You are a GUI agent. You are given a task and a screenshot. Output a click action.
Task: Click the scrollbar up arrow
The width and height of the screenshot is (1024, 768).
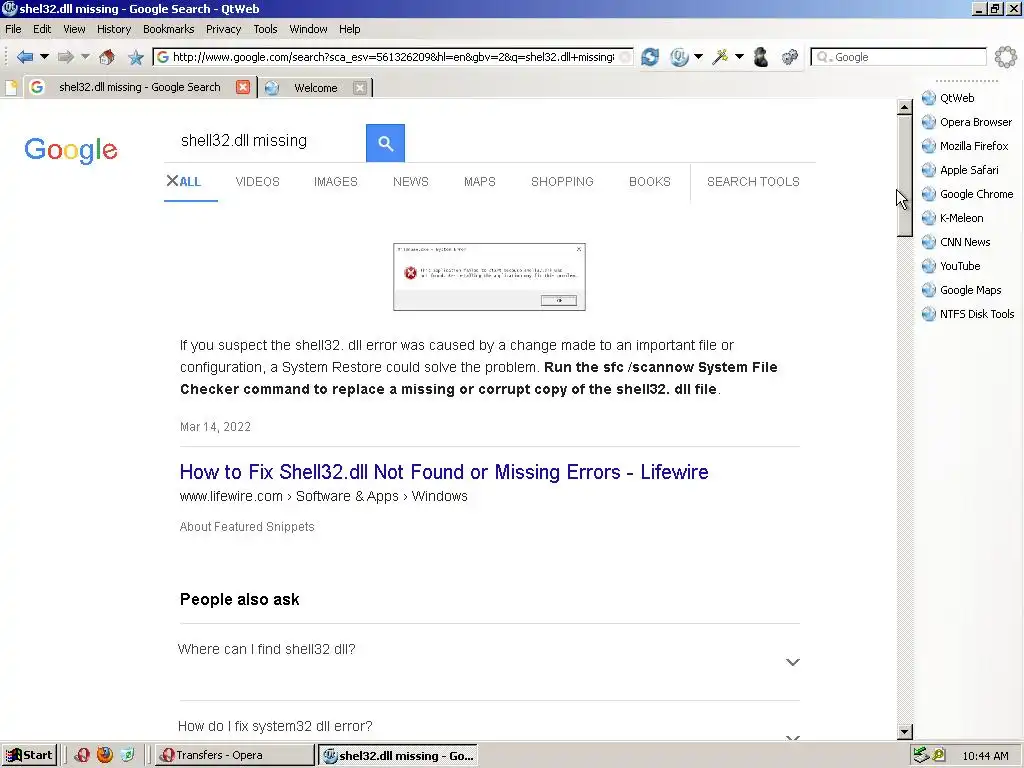[904, 107]
